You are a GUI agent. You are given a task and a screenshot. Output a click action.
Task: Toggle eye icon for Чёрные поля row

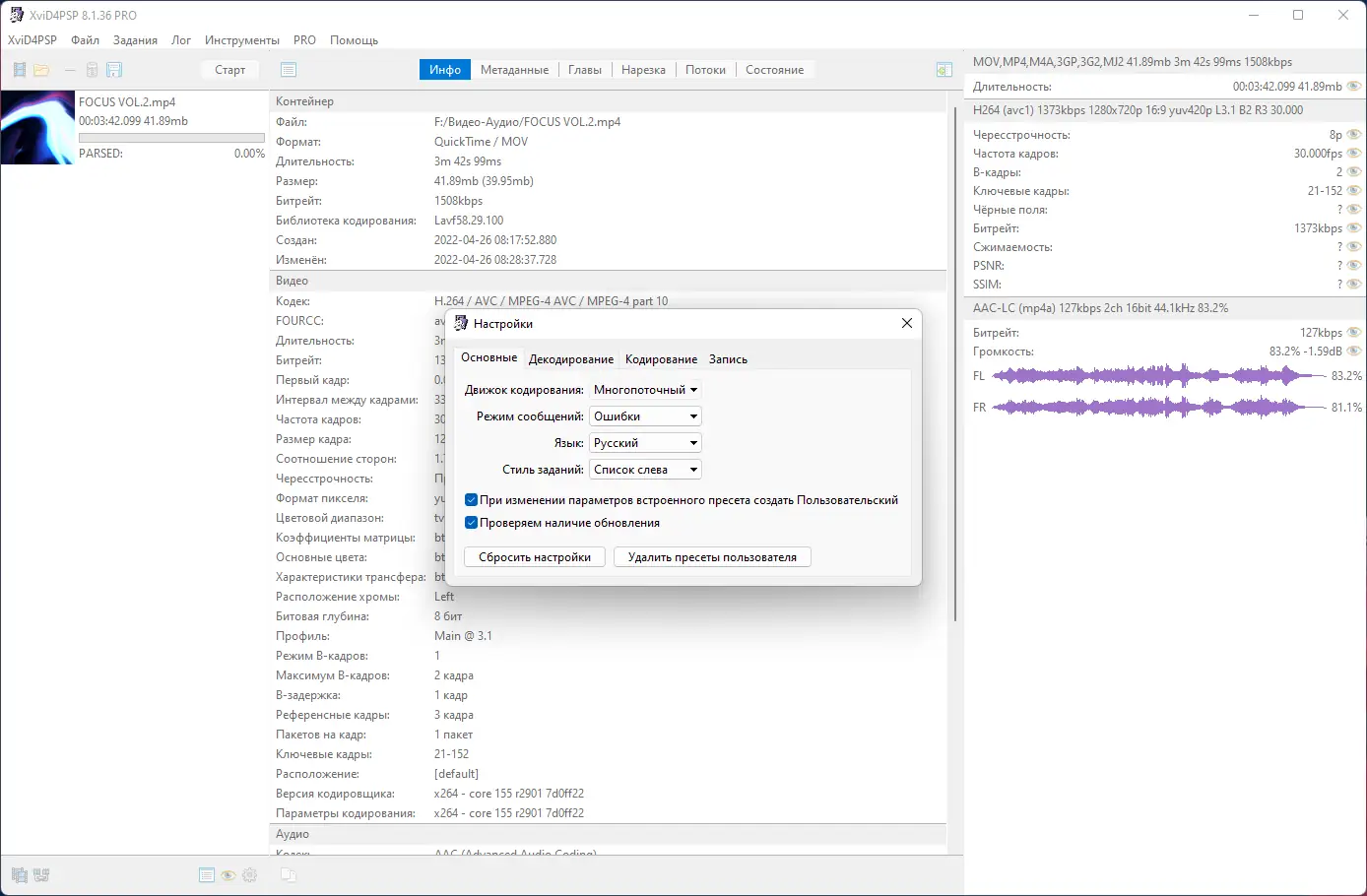1354,210
